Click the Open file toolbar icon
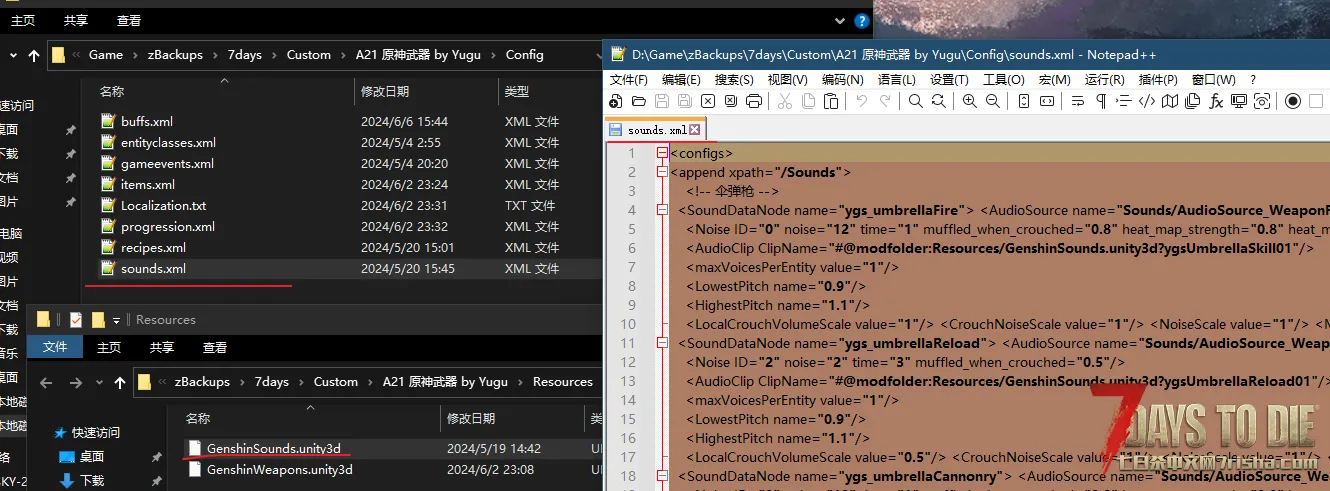1330x491 pixels. pyautogui.click(x=638, y=101)
